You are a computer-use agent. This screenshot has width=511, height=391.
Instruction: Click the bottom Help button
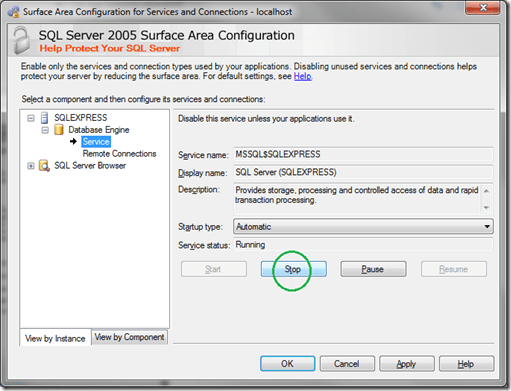[x=466, y=363]
